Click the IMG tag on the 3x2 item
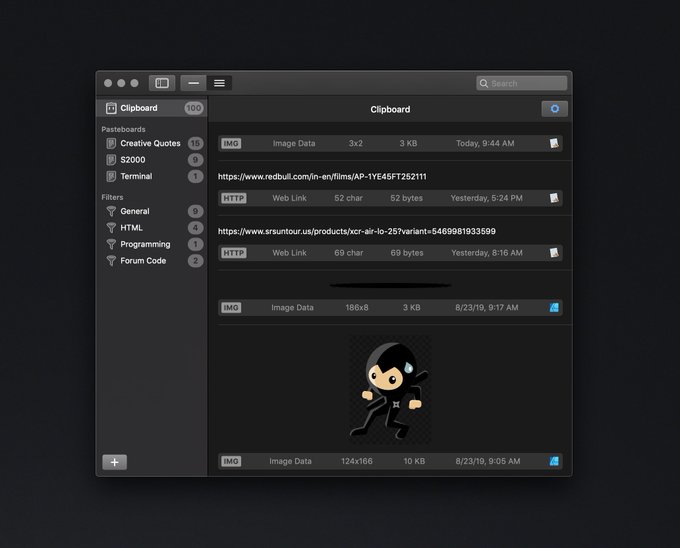Viewport: 680px width, 548px height. click(x=231, y=144)
